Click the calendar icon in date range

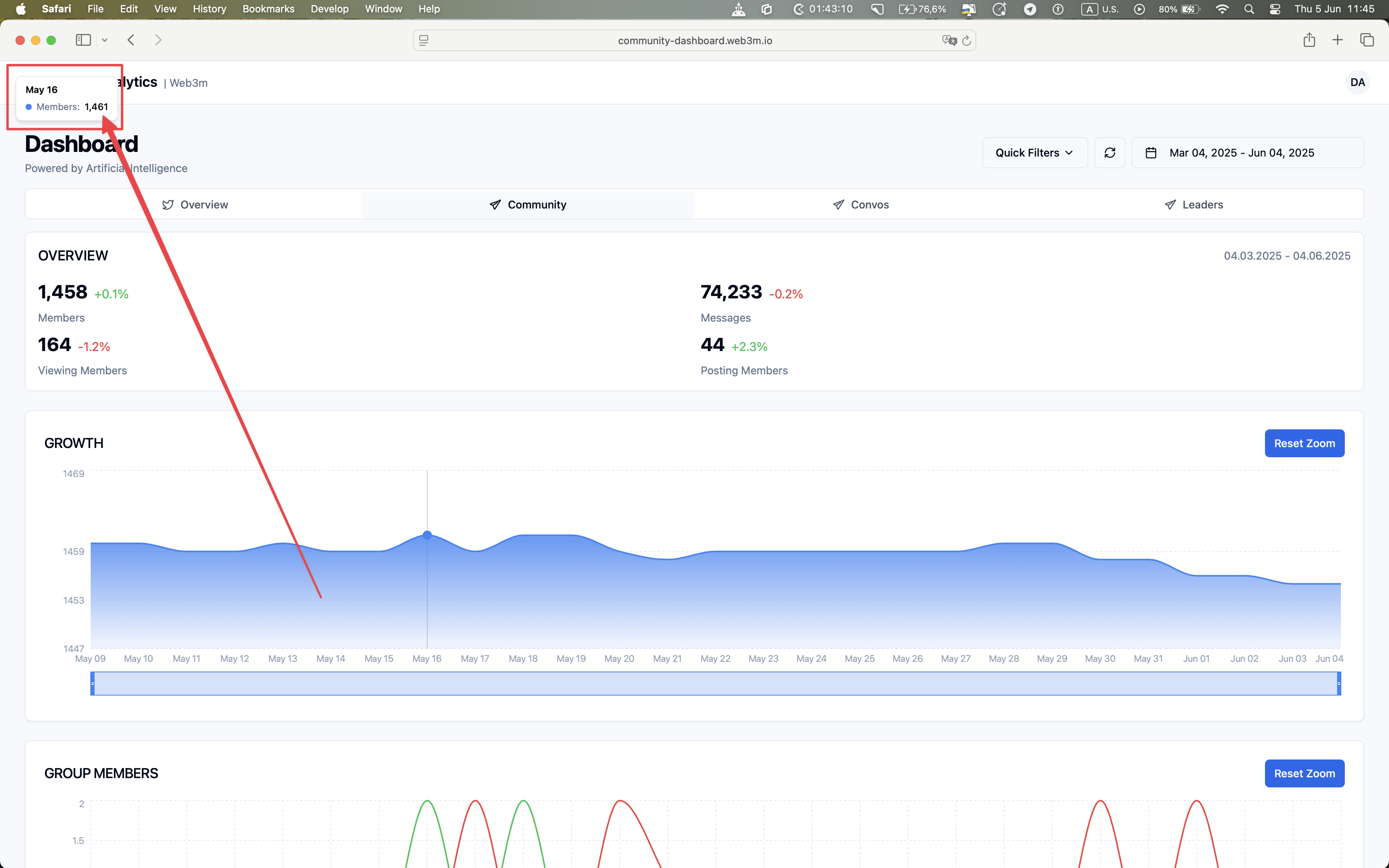pos(1151,153)
